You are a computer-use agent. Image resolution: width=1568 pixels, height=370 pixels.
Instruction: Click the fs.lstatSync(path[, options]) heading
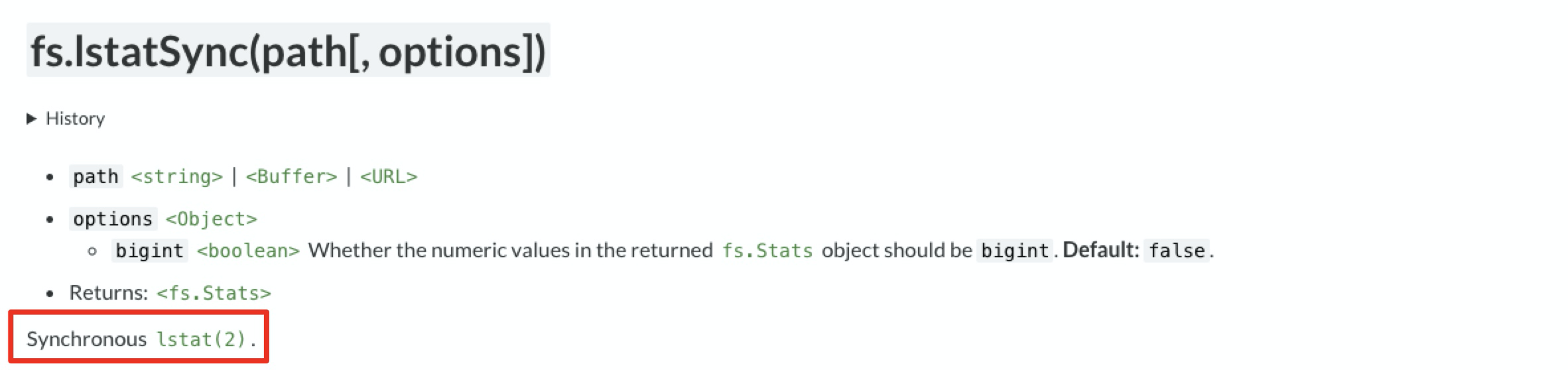click(x=288, y=51)
